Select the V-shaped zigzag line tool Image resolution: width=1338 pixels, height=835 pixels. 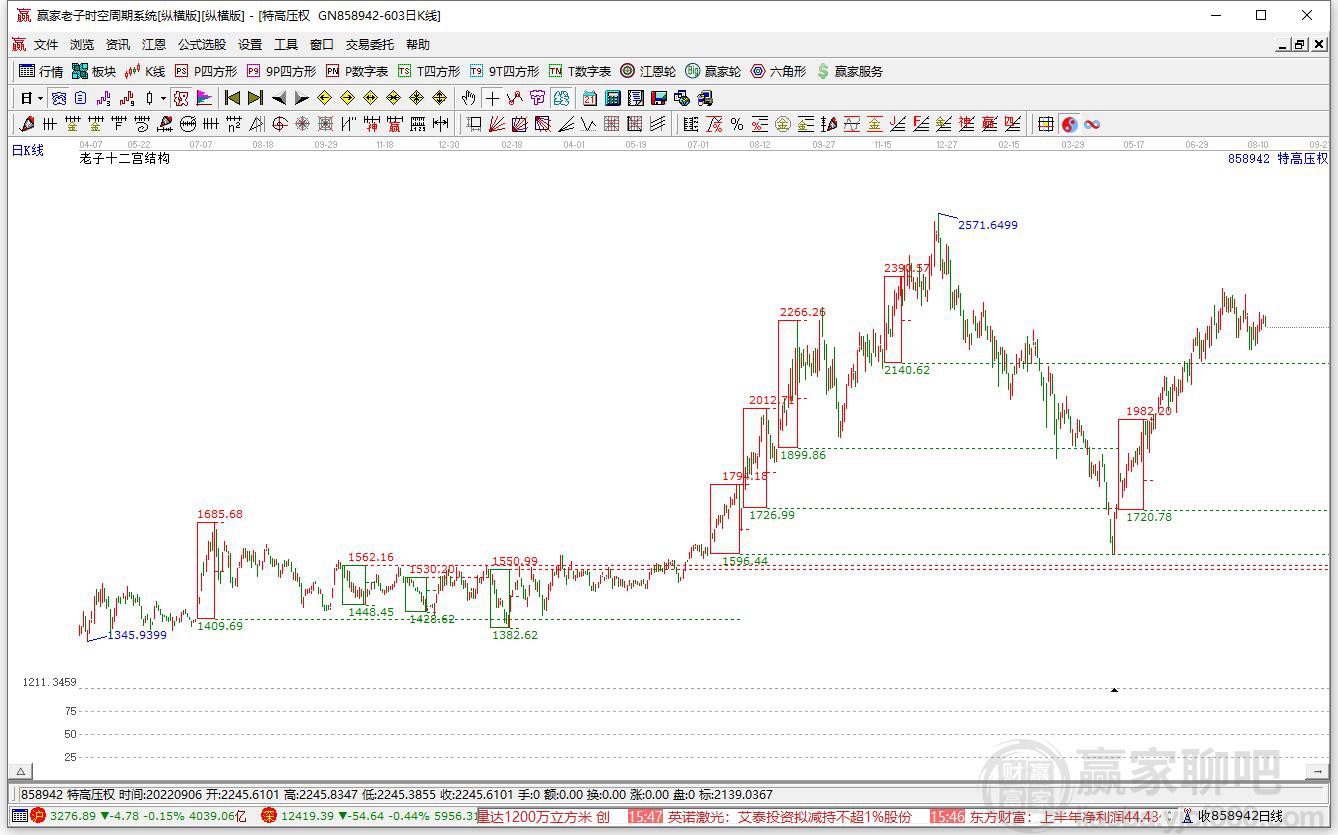coord(589,124)
